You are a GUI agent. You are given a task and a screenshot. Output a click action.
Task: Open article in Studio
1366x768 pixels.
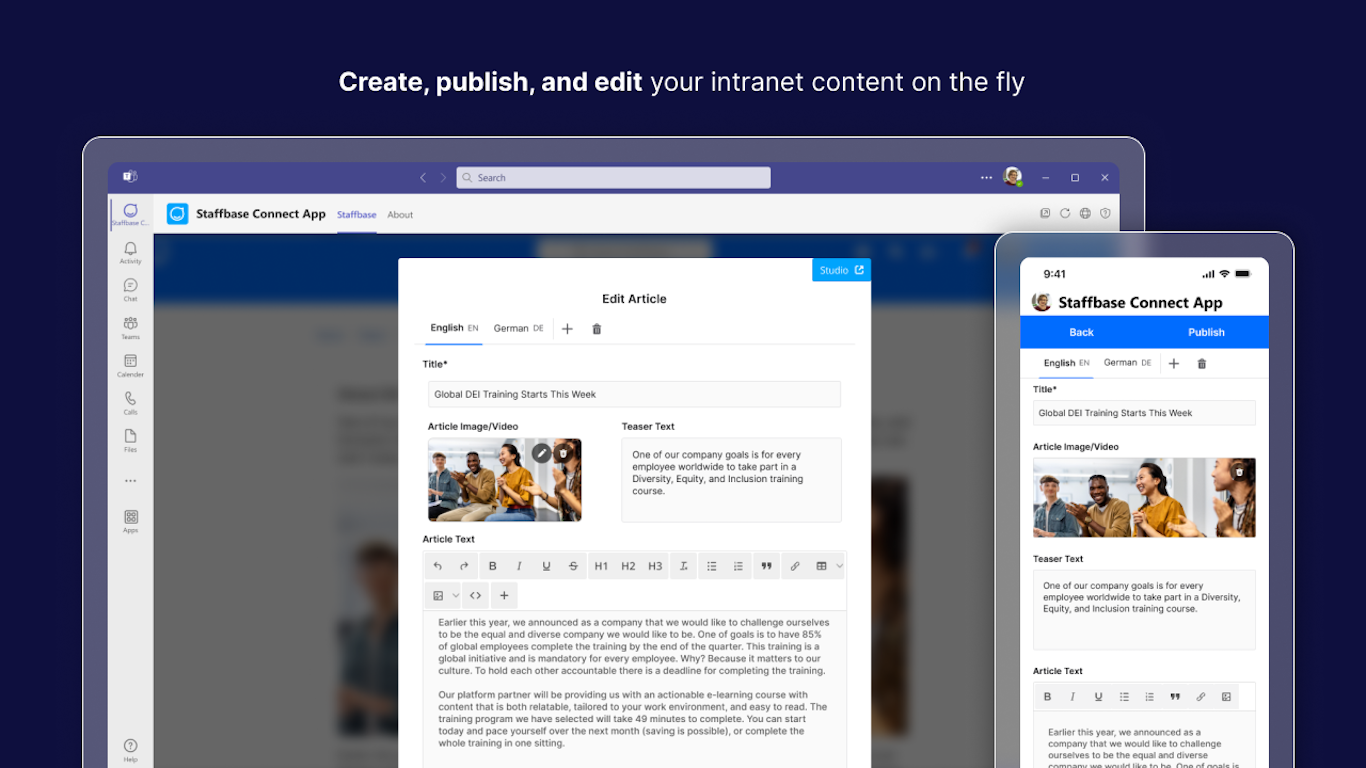coord(841,270)
